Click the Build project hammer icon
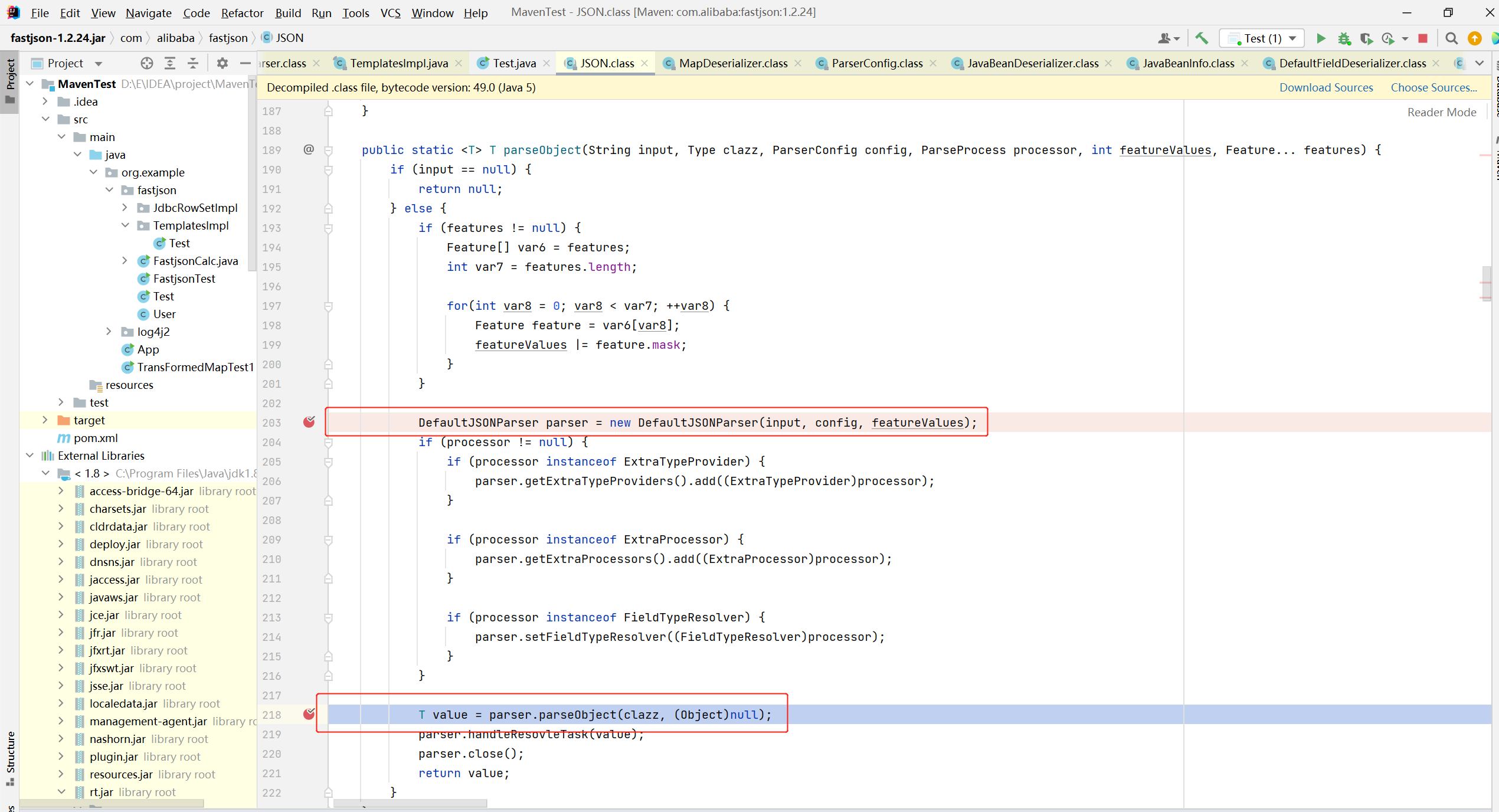Viewport: 1499px width, 812px height. (x=1201, y=38)
